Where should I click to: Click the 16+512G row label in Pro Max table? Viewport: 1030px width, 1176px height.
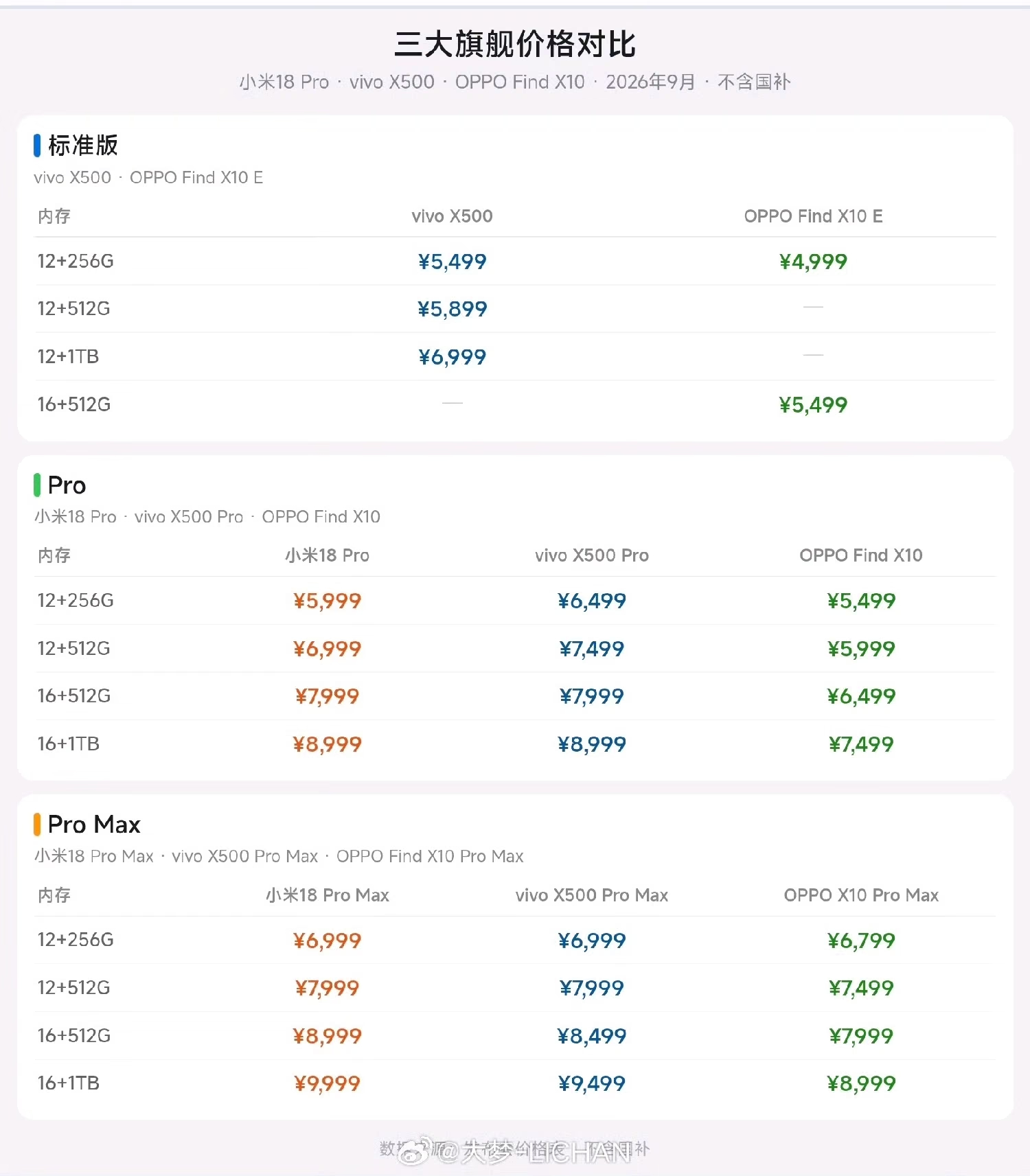[74, 1035]
